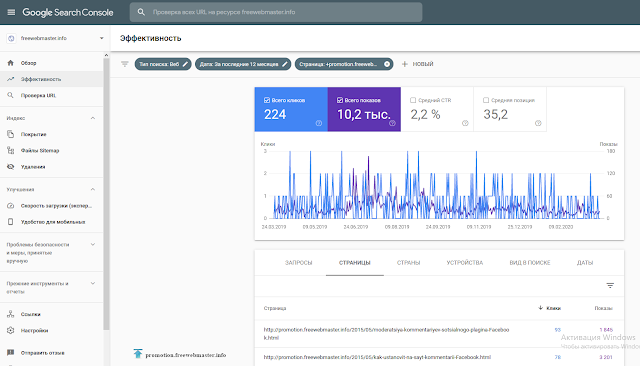Open the Скорость загрузки speed report icon

(x=11, y=206)
